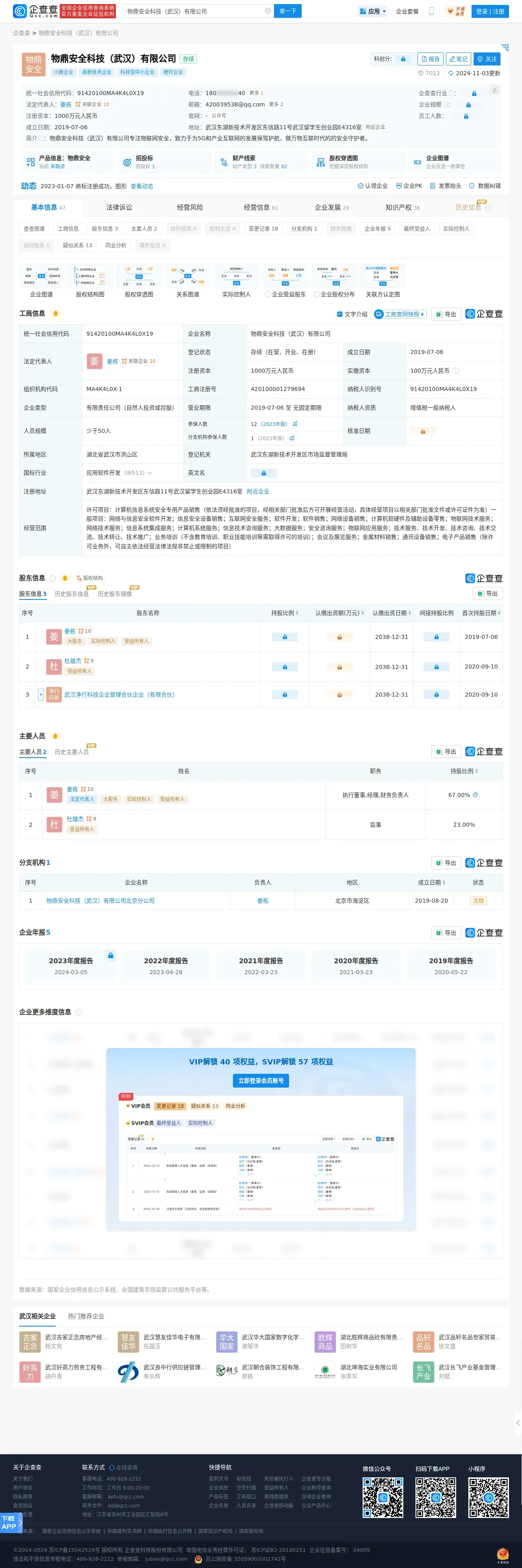
Task: Click the bell icon next to 主要人员
Action: [55, 736]
